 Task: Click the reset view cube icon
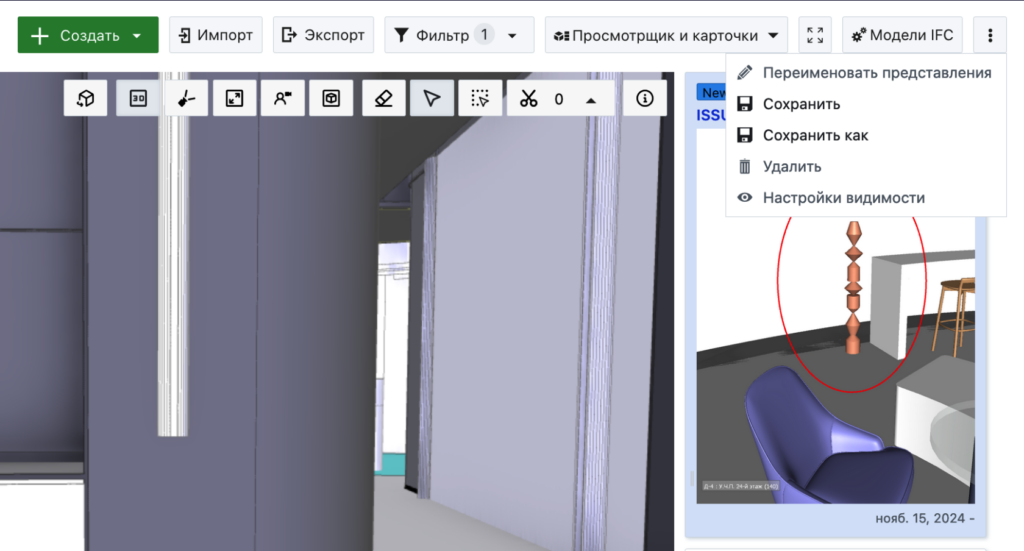click(x=86, y=98)
